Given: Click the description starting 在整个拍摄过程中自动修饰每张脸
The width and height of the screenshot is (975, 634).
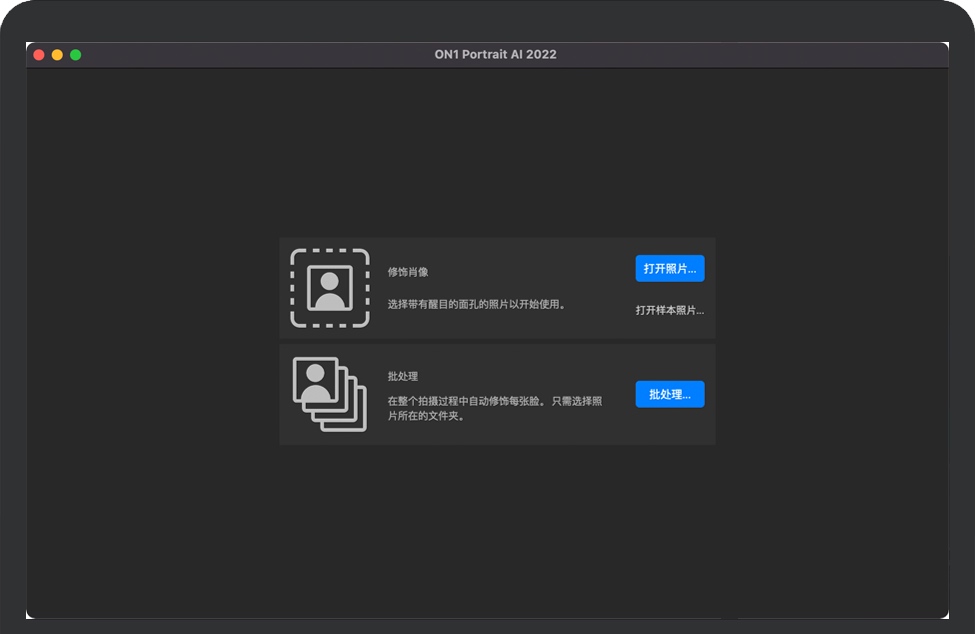Looking at the screenshot, I should click(x=495, y=408).
